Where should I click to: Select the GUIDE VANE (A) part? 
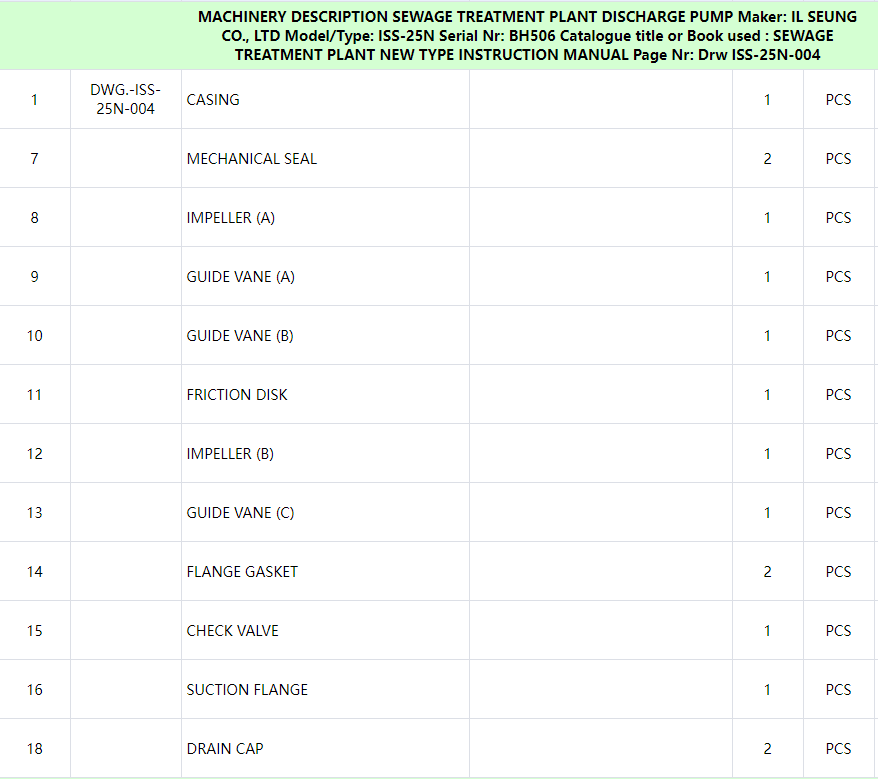pos(240,277)
